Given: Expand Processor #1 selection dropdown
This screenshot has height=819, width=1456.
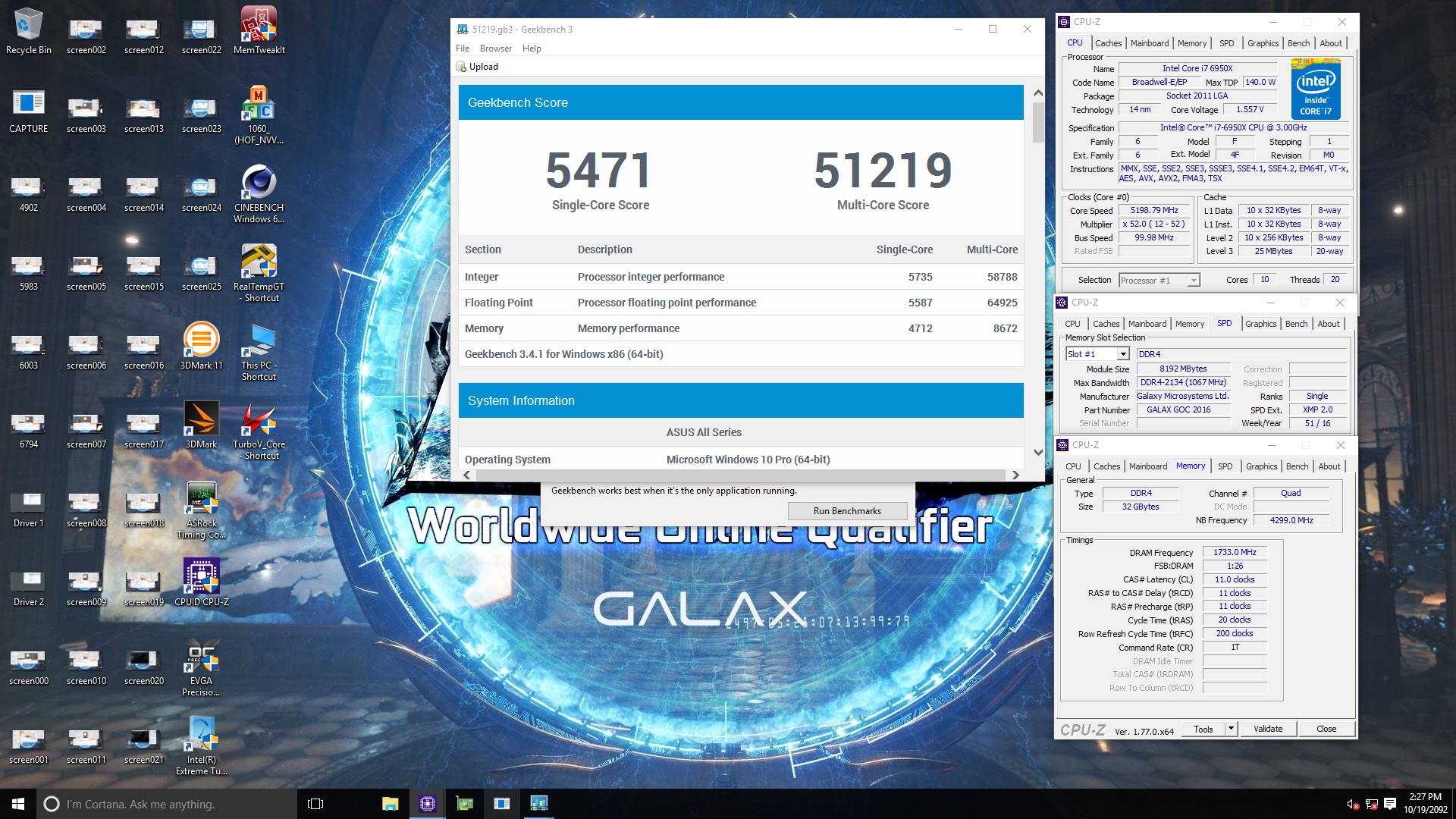Looking at the screenshot, I should click(1193, 281).
